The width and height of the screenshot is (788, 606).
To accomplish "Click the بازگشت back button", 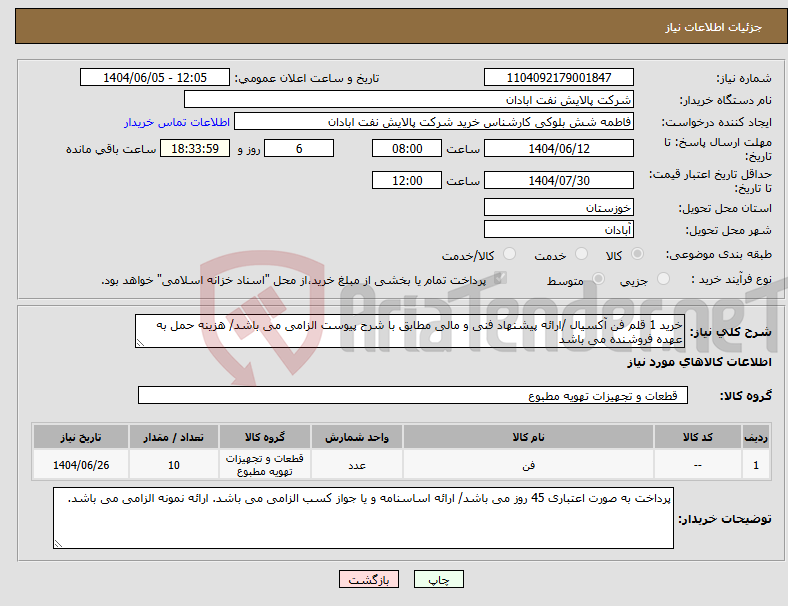I will click(369, 579).
